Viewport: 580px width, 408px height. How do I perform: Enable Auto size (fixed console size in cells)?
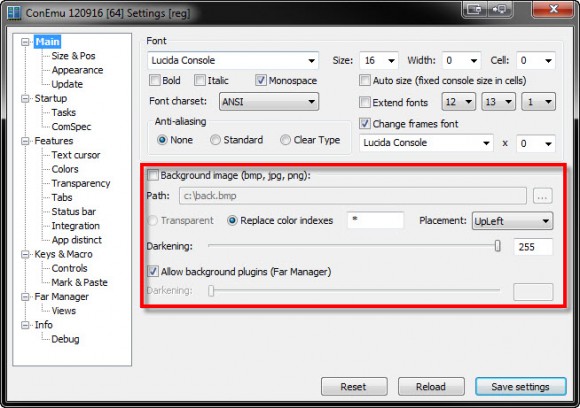[365, 80]
